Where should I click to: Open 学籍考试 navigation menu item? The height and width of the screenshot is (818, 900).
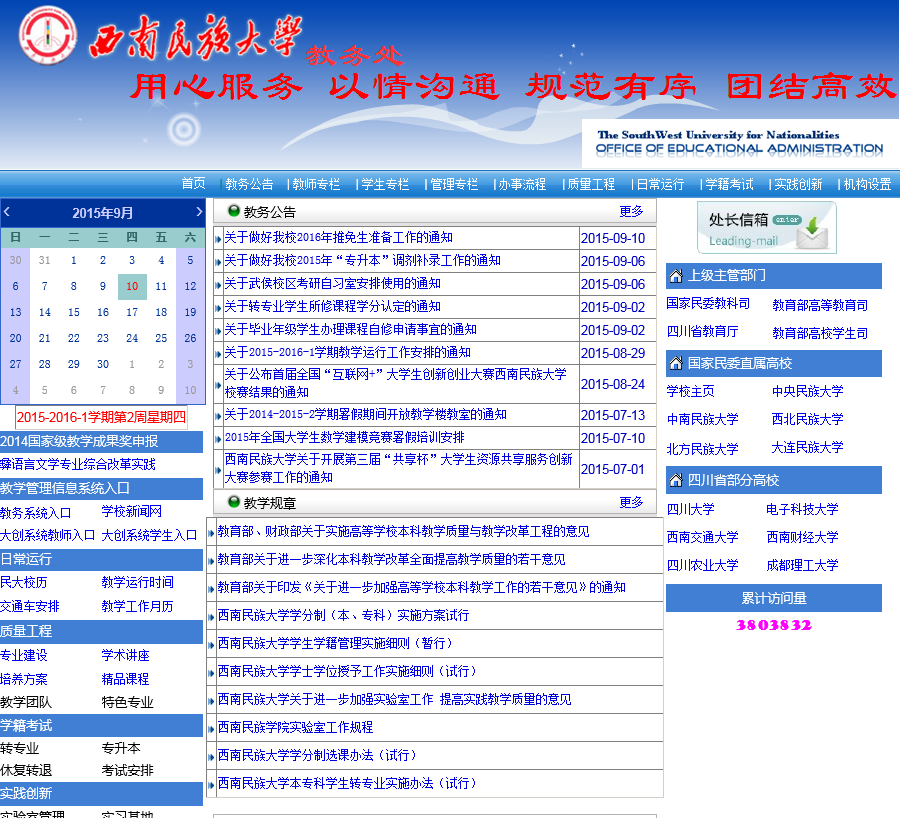pyautogui.click(x=729, y=184)
